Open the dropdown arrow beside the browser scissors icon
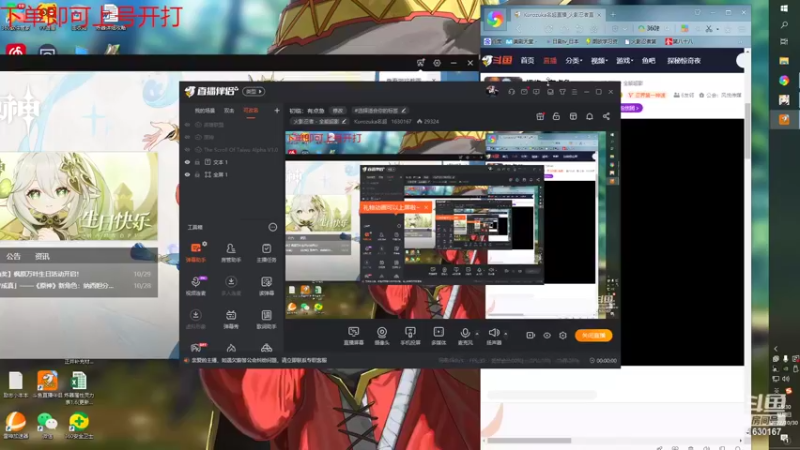Viewport: 800px width, 450px height. [x=717, y=29]
